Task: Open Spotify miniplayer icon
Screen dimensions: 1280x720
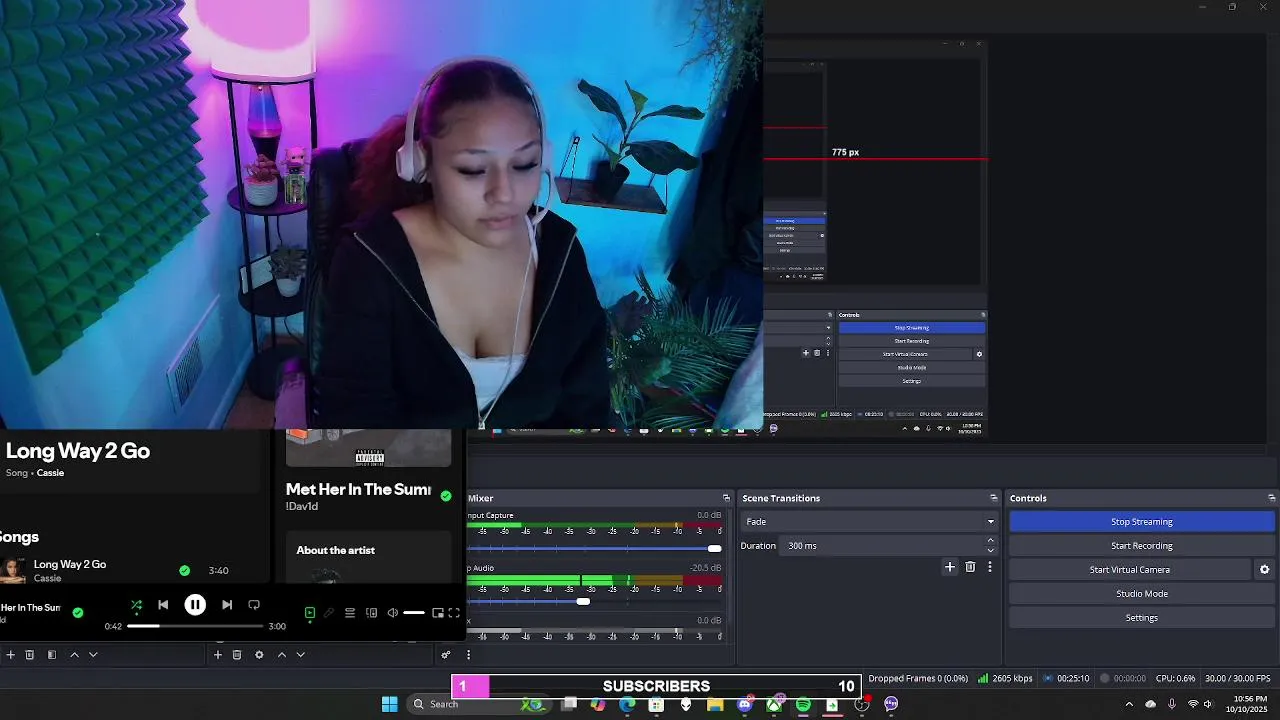Action: 437,613
